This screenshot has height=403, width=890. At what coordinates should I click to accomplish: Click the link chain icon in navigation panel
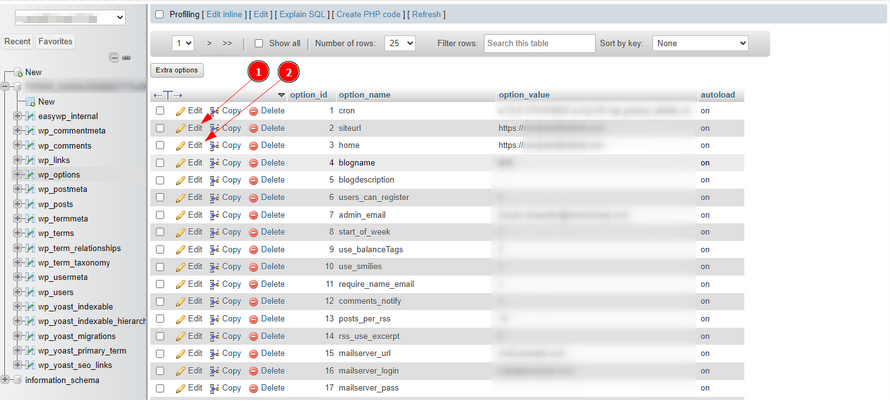tap(127, 57)
